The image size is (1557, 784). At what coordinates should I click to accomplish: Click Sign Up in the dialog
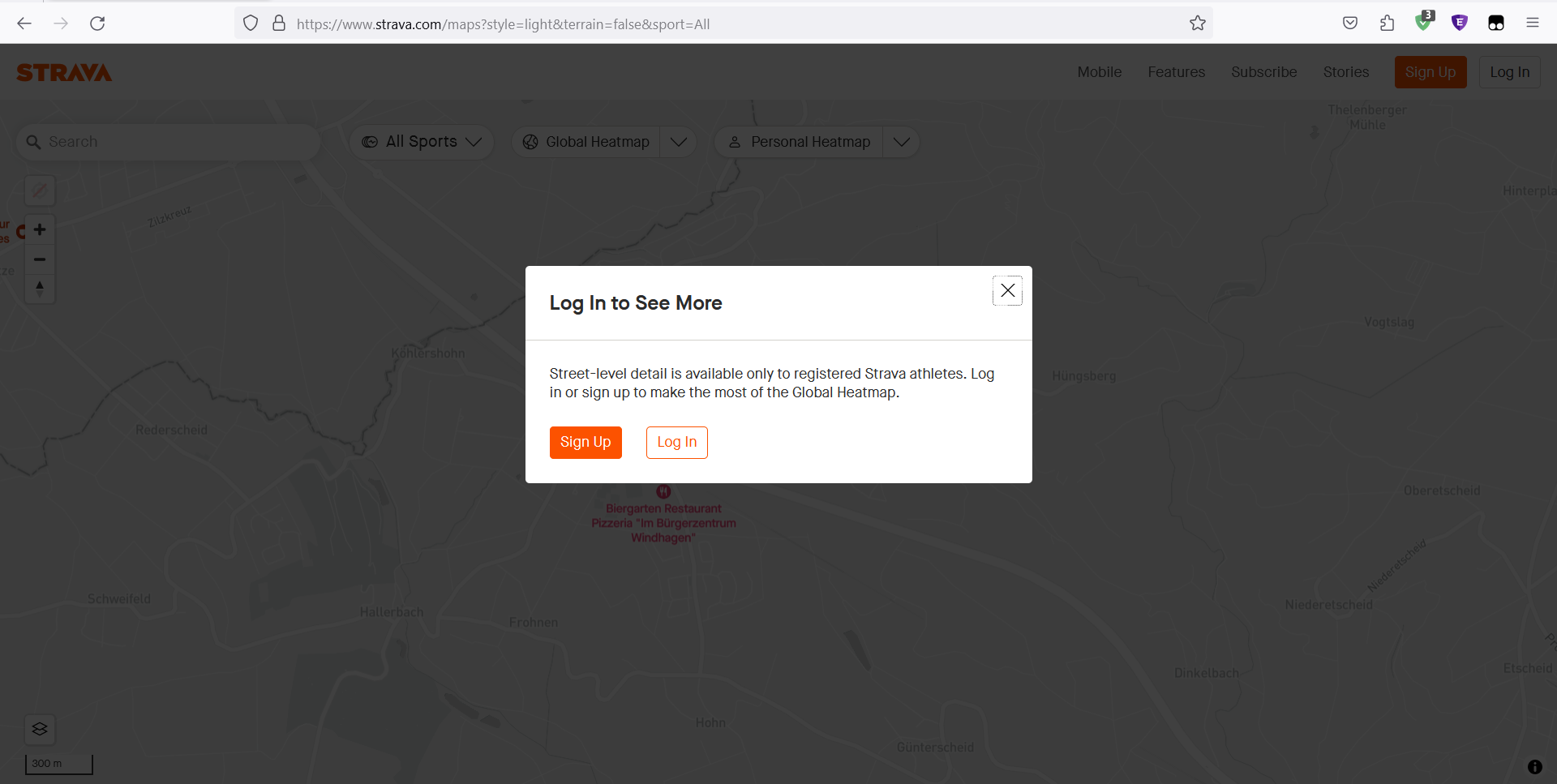[x=585, y=442]
